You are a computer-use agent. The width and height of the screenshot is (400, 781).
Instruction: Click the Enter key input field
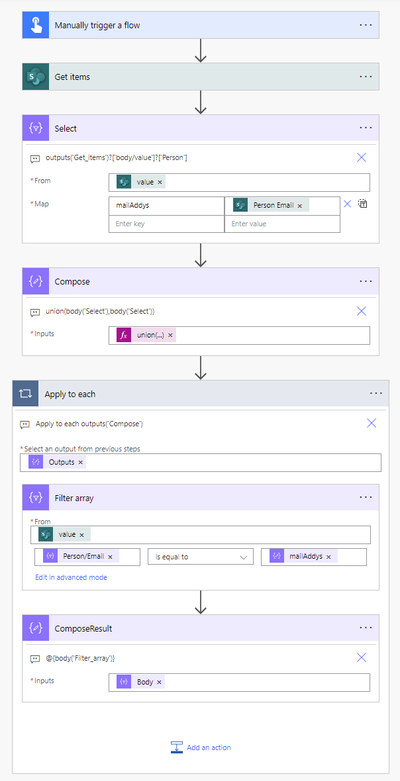pos(166,224)
